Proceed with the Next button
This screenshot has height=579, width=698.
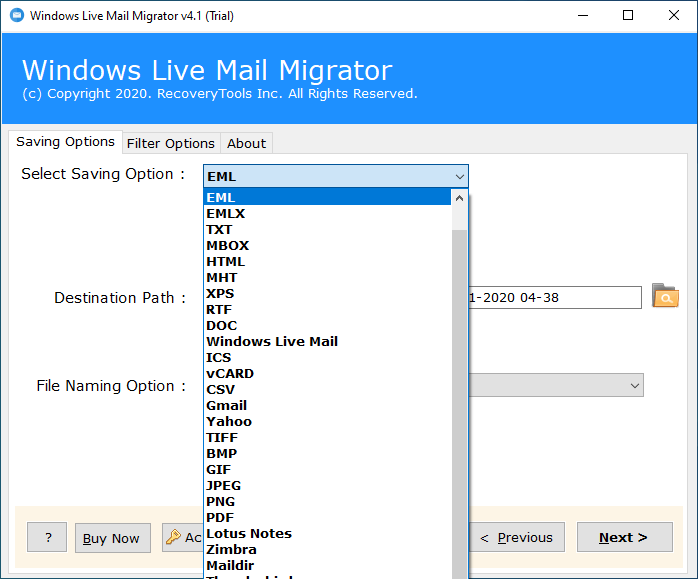click(x=625, y=537)
